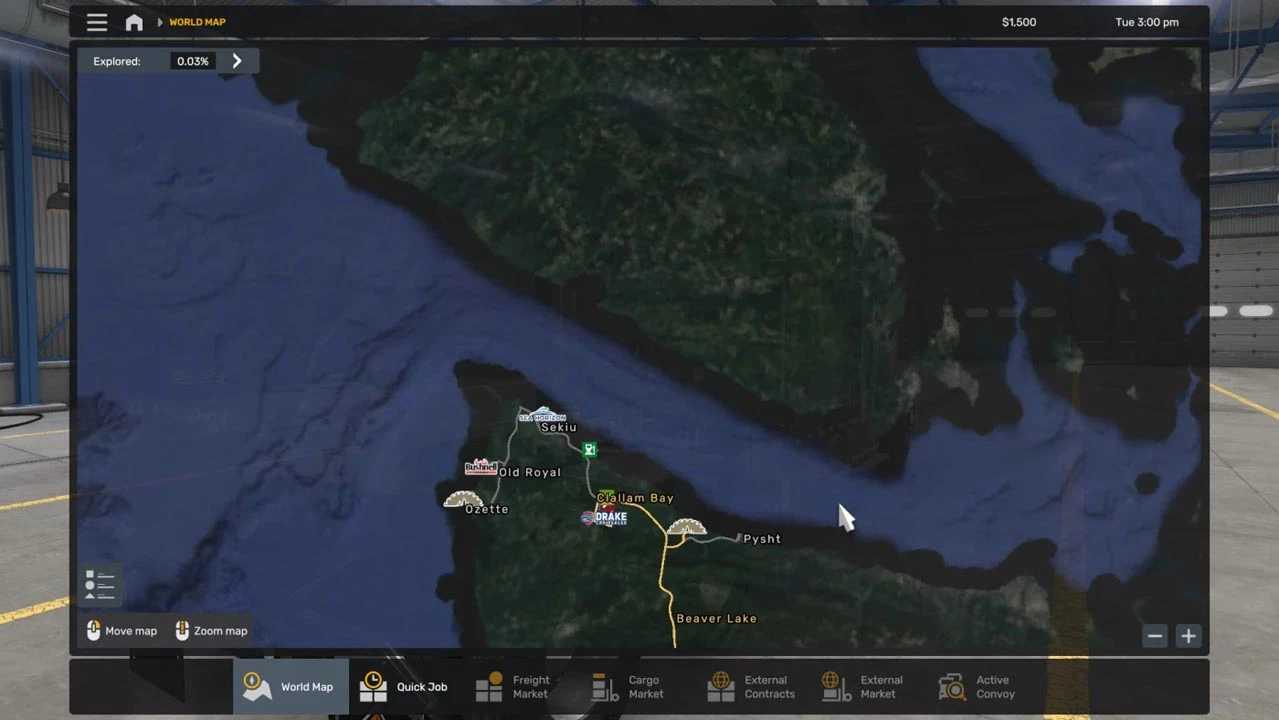Click the Clallam Bay city label

pyautogui.click(x=636, y=498)
